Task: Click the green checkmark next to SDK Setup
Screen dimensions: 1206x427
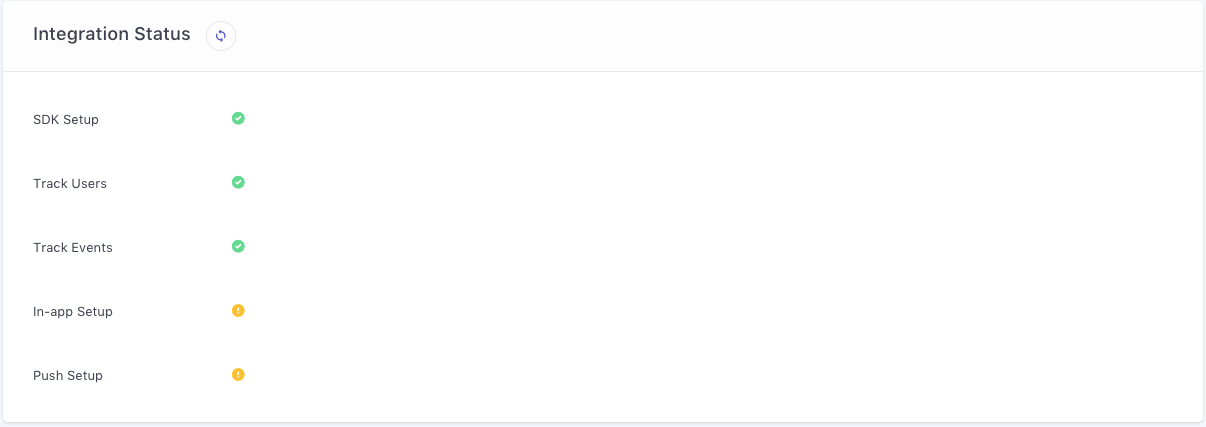Action: (x=238, y=118)
